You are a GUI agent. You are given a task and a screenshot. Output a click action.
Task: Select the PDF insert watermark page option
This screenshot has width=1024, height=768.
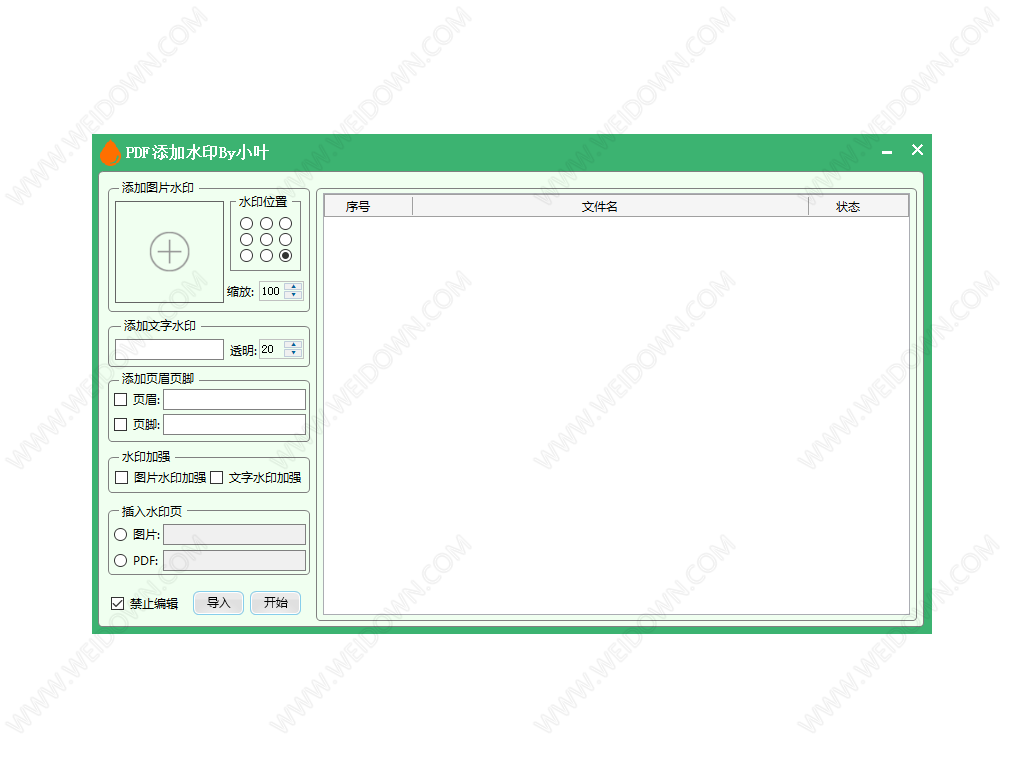pyautogui.click(x=121, y=561)
